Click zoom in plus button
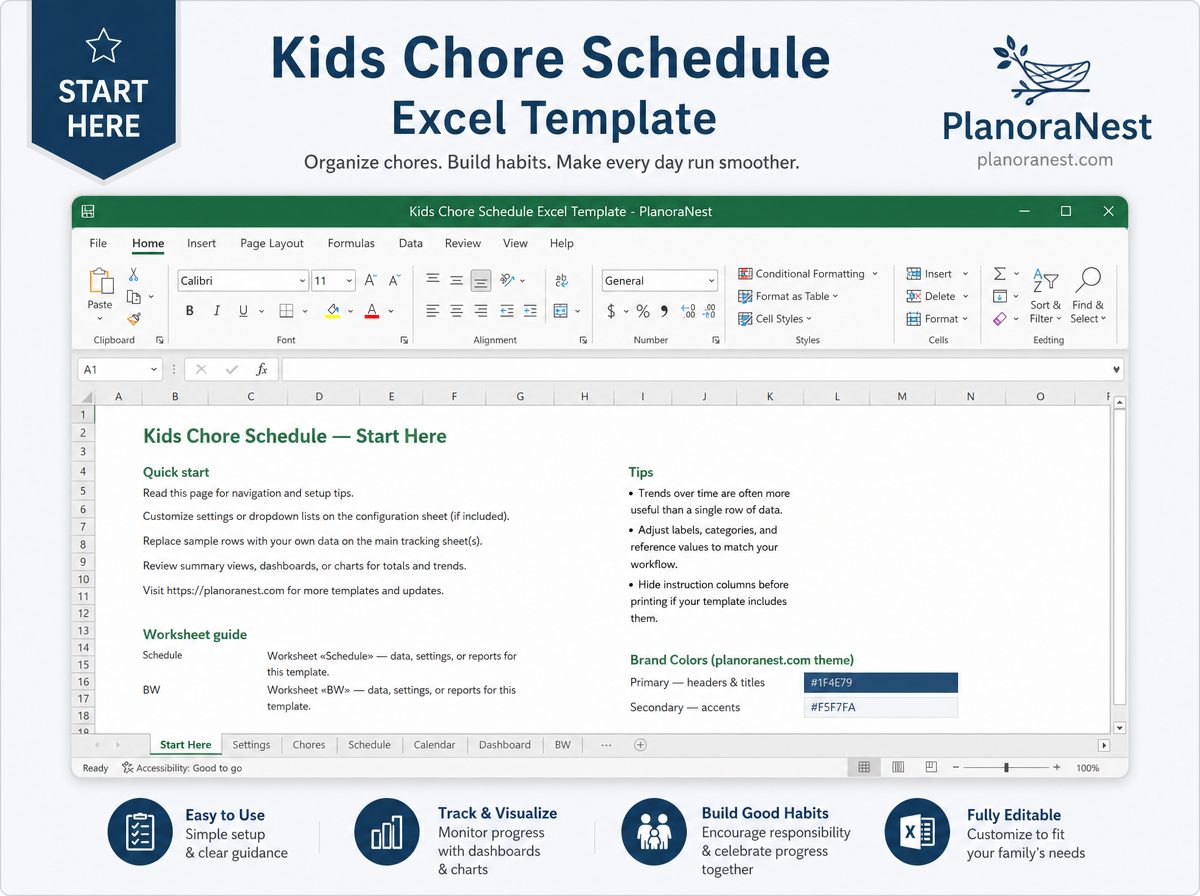 [x=1057, y=767]
